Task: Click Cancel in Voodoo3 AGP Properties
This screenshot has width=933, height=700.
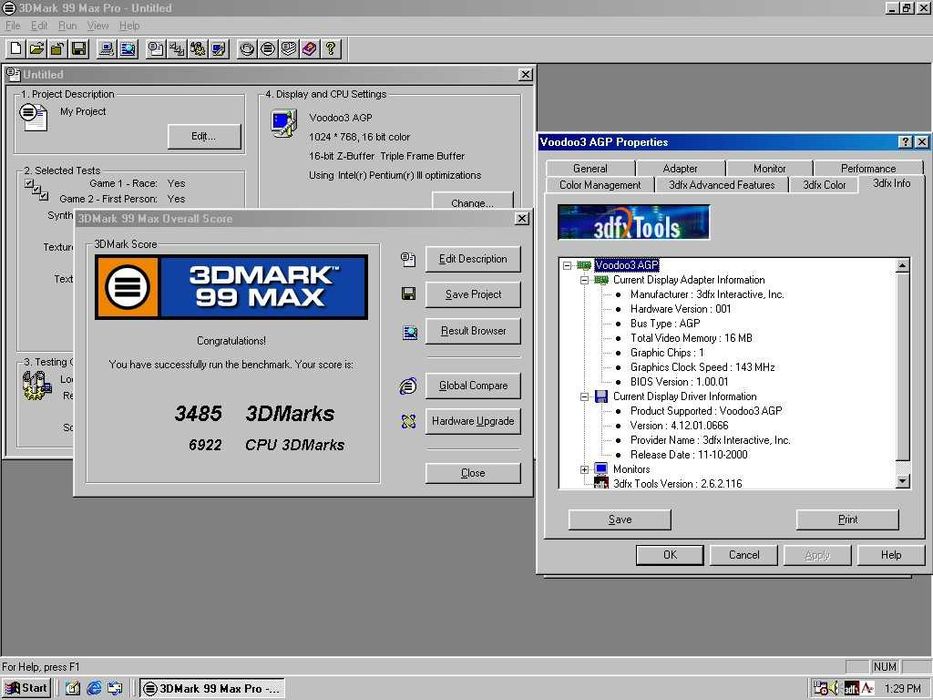Action: click(x=744, y=555)
